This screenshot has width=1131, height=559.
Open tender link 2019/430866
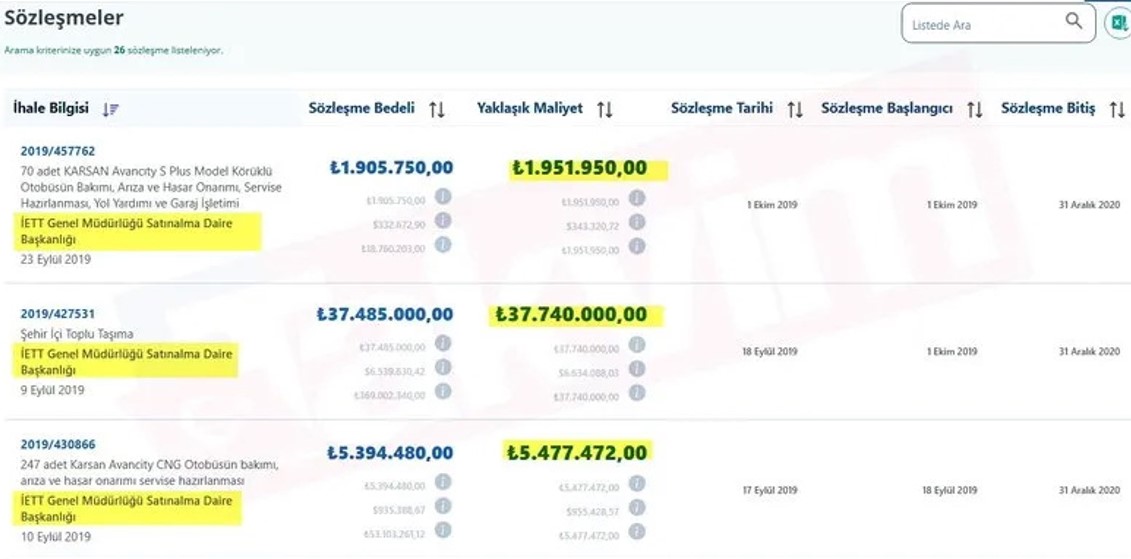click(58, 444)
